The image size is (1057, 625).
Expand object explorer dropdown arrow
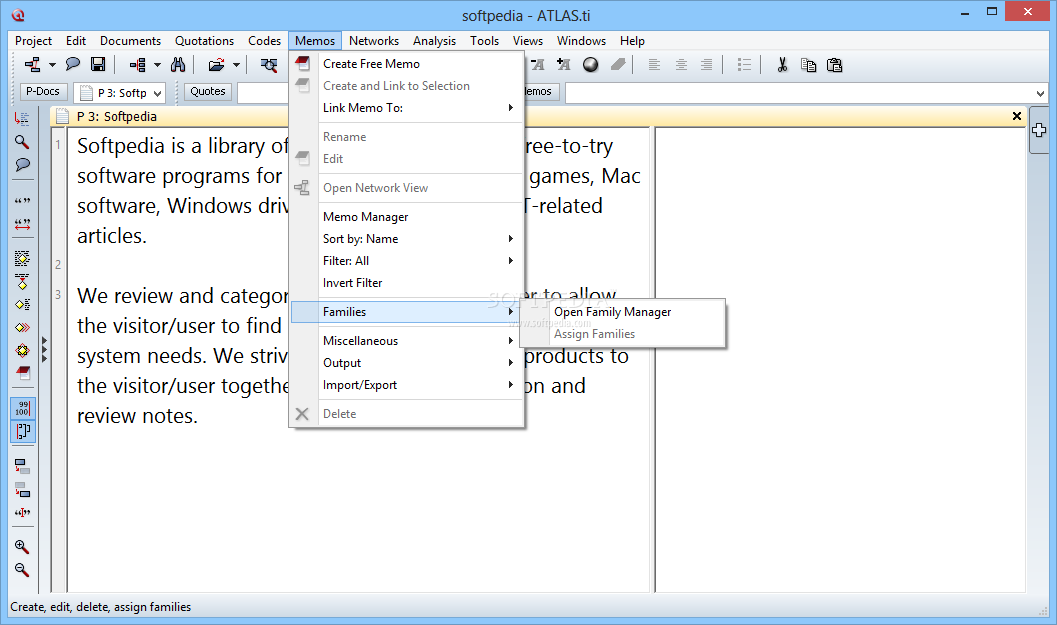[157, 65]
